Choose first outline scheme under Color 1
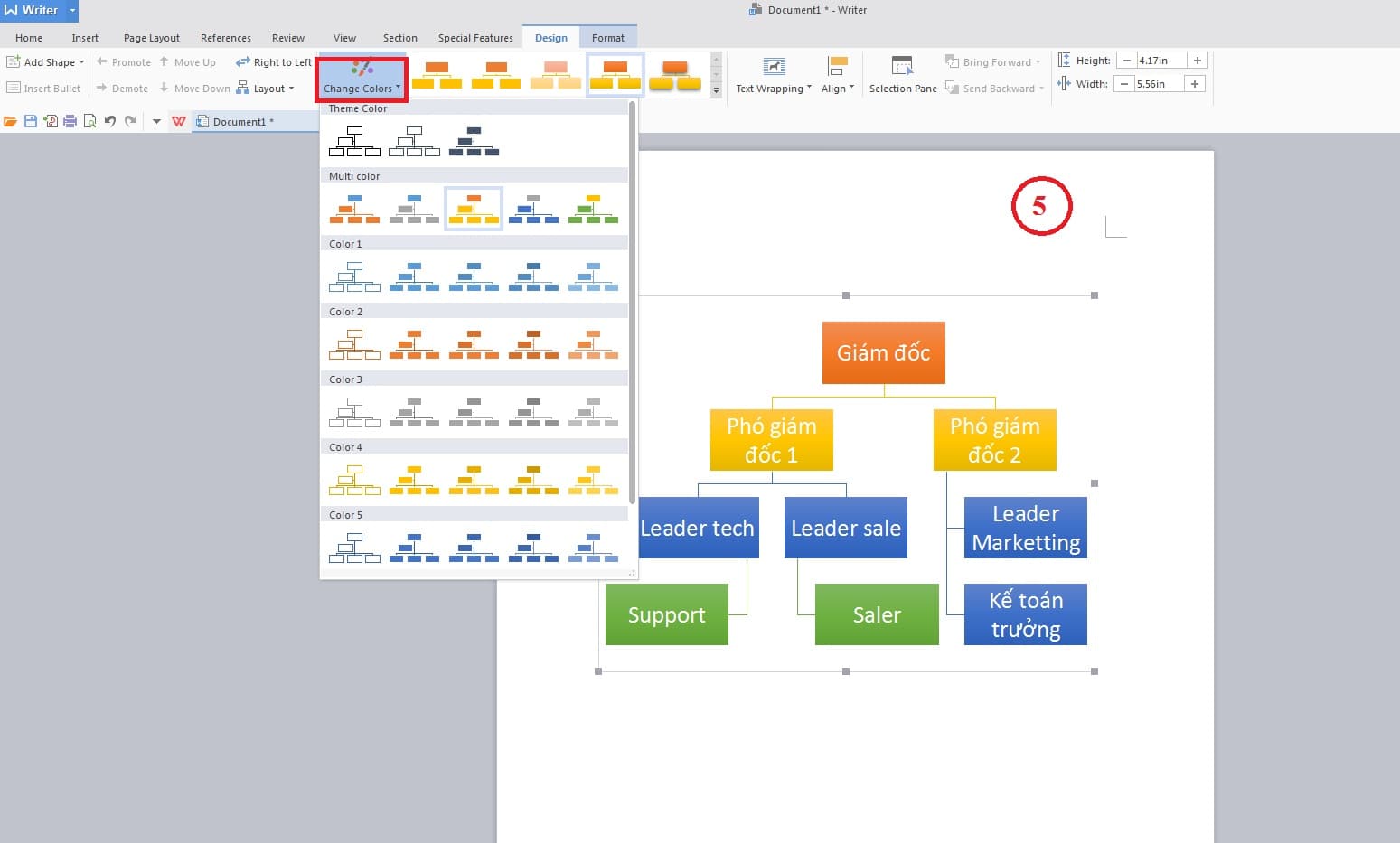Viewport: 1400px width, 843px height. point(354,276)
